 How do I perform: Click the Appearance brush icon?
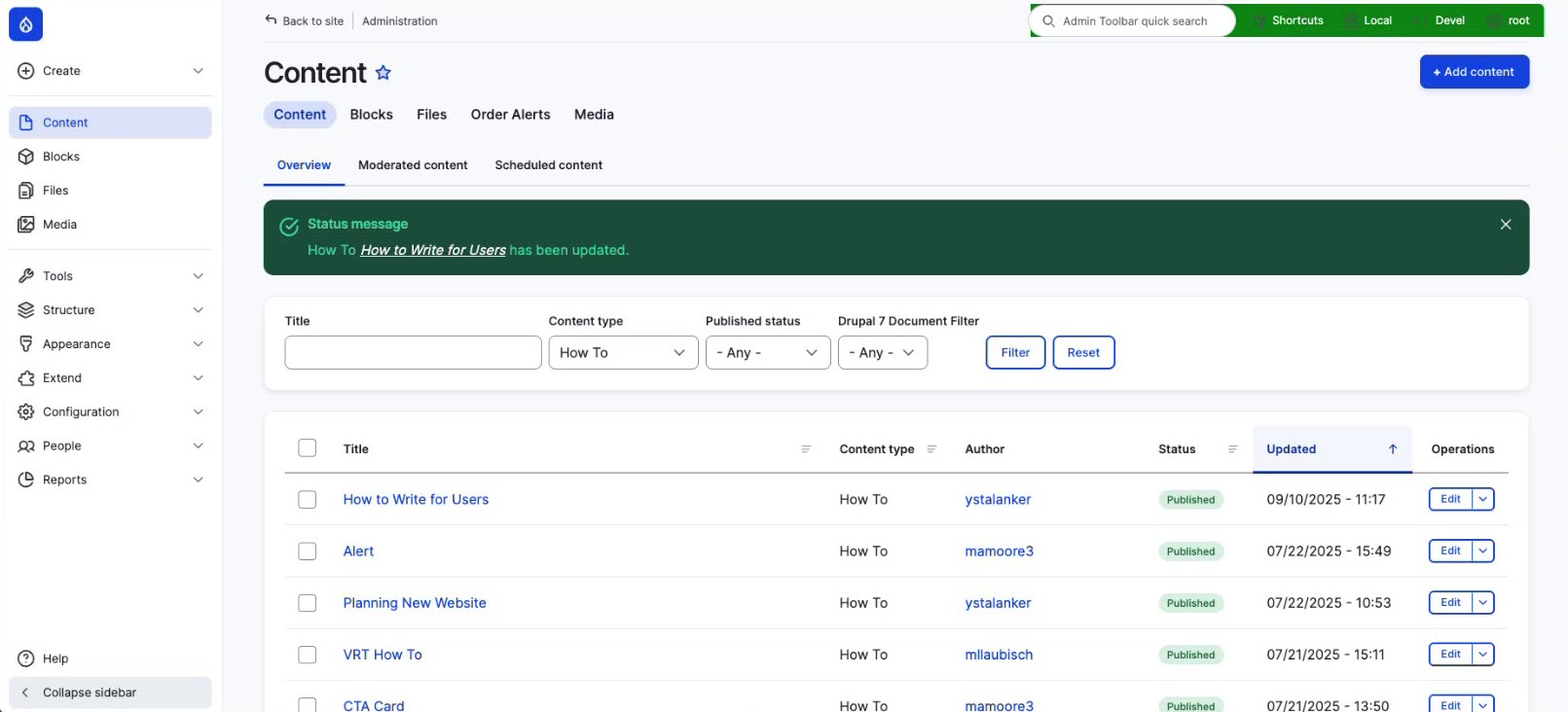(x=26, y=344)
